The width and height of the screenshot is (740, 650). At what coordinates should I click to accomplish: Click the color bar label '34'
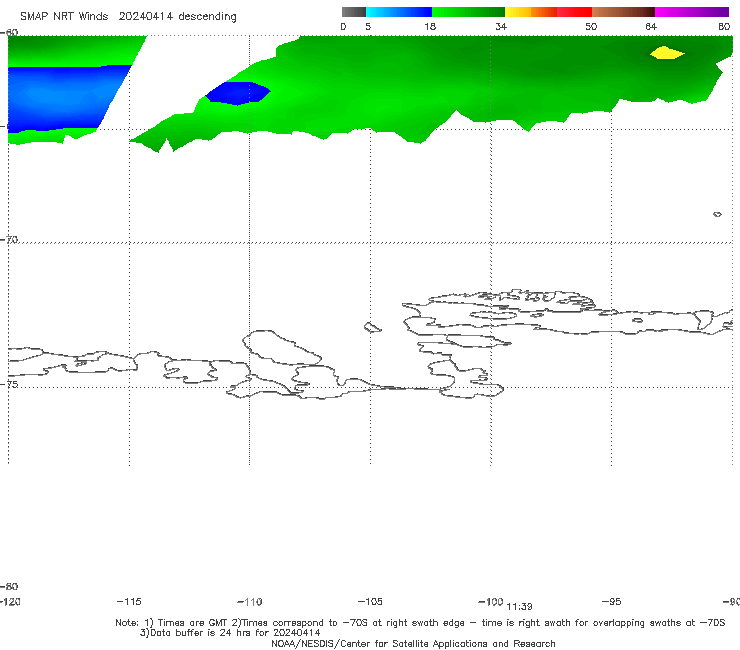(x=501, y=27)
